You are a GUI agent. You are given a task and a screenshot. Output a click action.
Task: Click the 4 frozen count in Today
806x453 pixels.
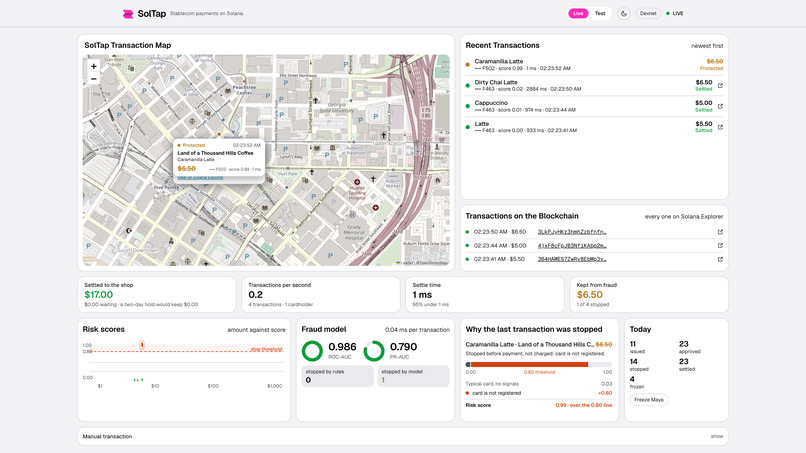632,379
